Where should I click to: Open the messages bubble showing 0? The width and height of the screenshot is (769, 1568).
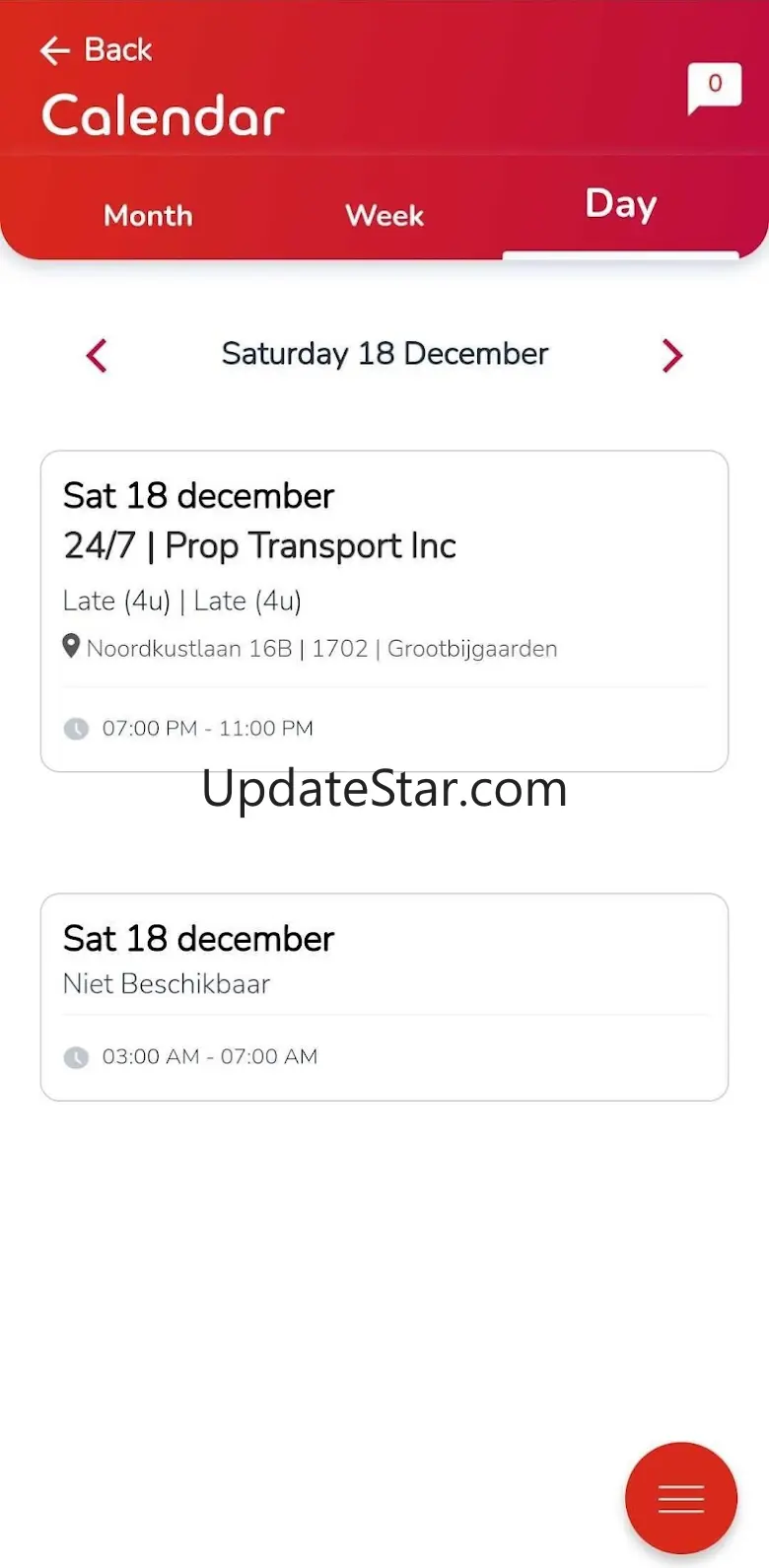tap(714, 87)
